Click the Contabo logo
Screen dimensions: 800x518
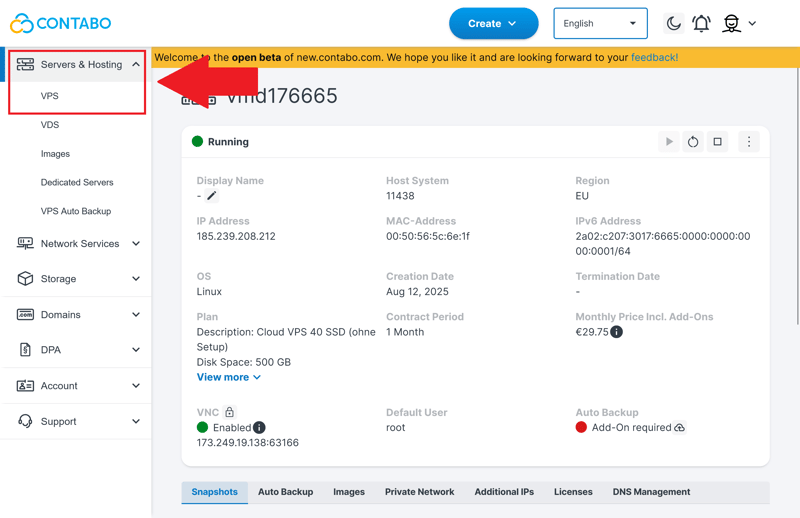[x=60, y=22]
